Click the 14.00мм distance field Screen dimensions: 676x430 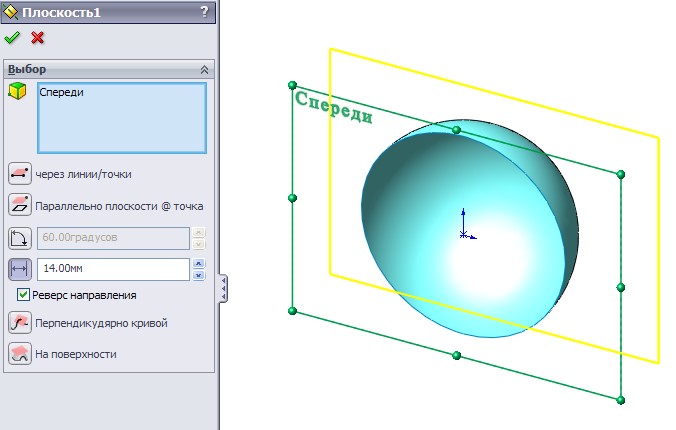coord(113,269)
